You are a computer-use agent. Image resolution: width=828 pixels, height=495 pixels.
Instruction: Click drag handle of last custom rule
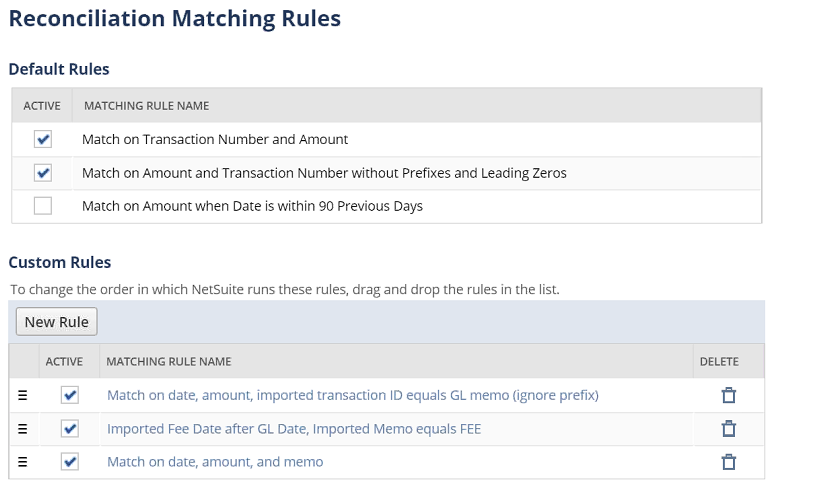click(x=23, y=462)
